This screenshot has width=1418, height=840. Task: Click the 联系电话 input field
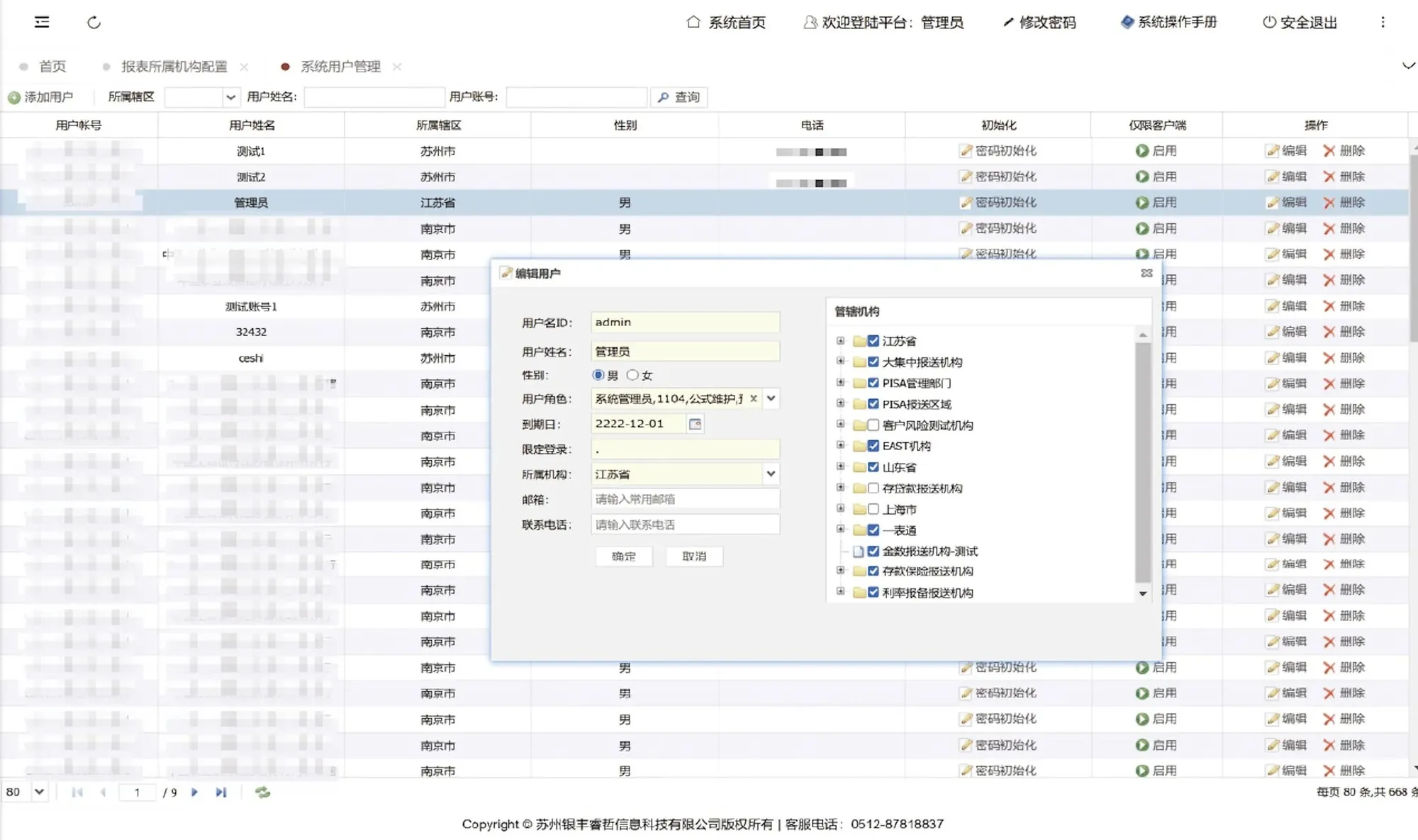685,525
